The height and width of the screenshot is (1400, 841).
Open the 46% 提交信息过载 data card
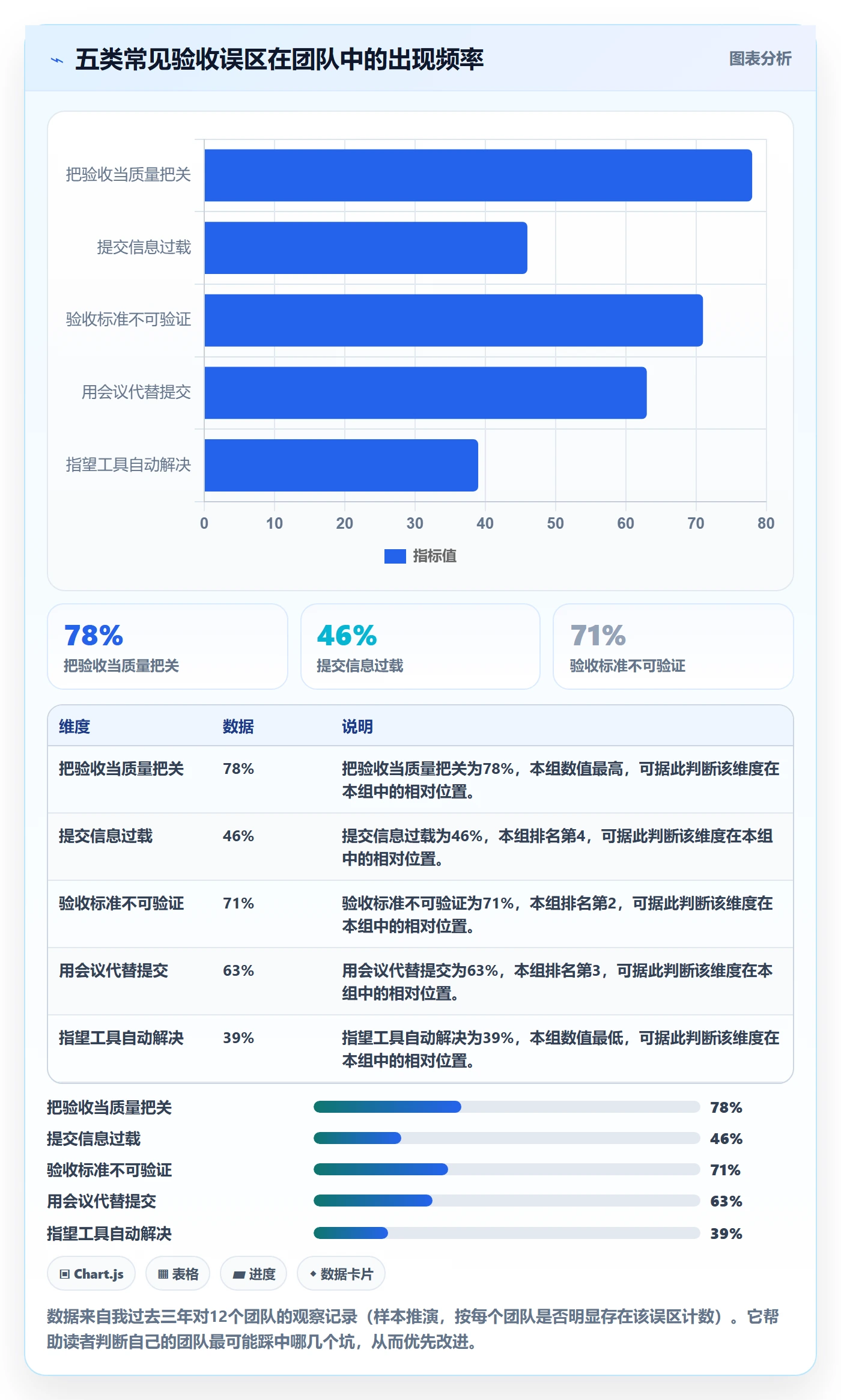[421, 647]
